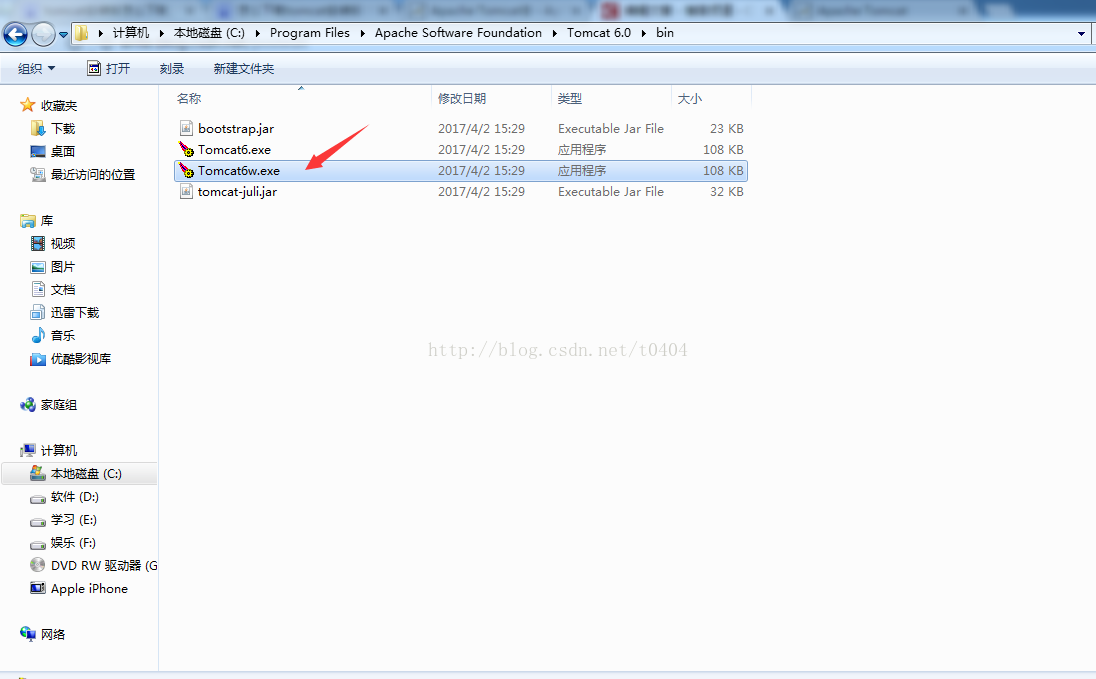The width and height of the screenshot is (1096, 679).
Task: Open 优酷影视库 library
Action: (x=81, y=359)
